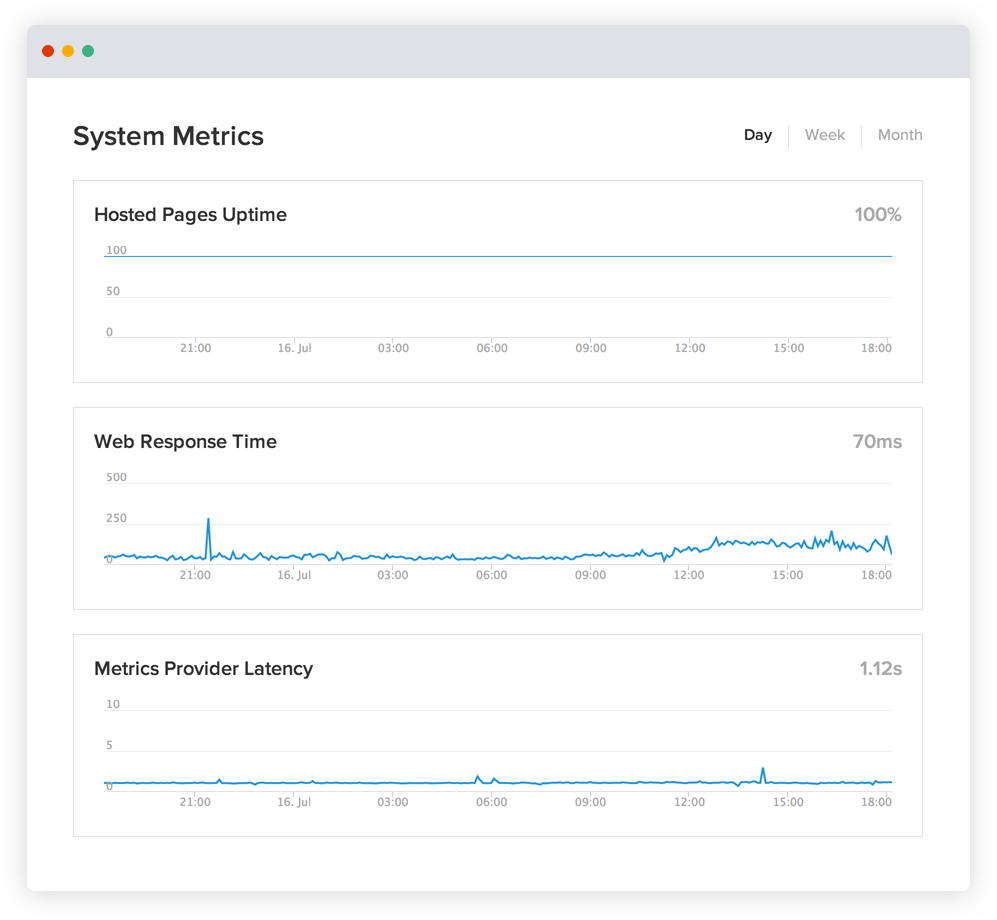
Task: Switch to the Week view
Action: click(x=824, y=135)
